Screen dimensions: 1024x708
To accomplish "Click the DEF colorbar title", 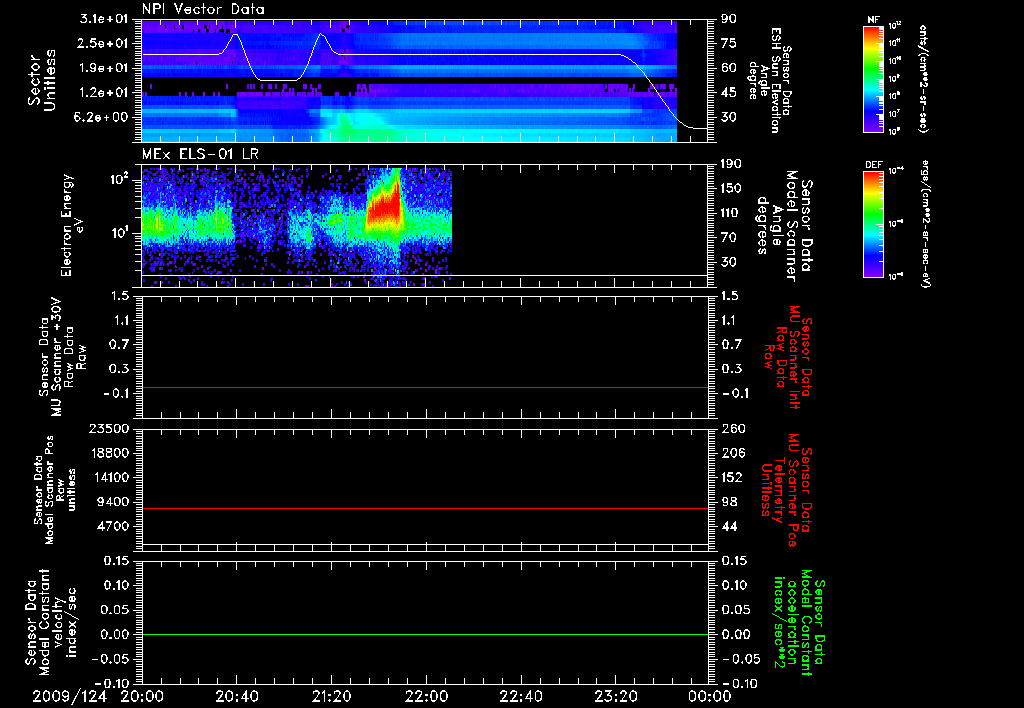I will pyautogui.click(x=874, y=165).
